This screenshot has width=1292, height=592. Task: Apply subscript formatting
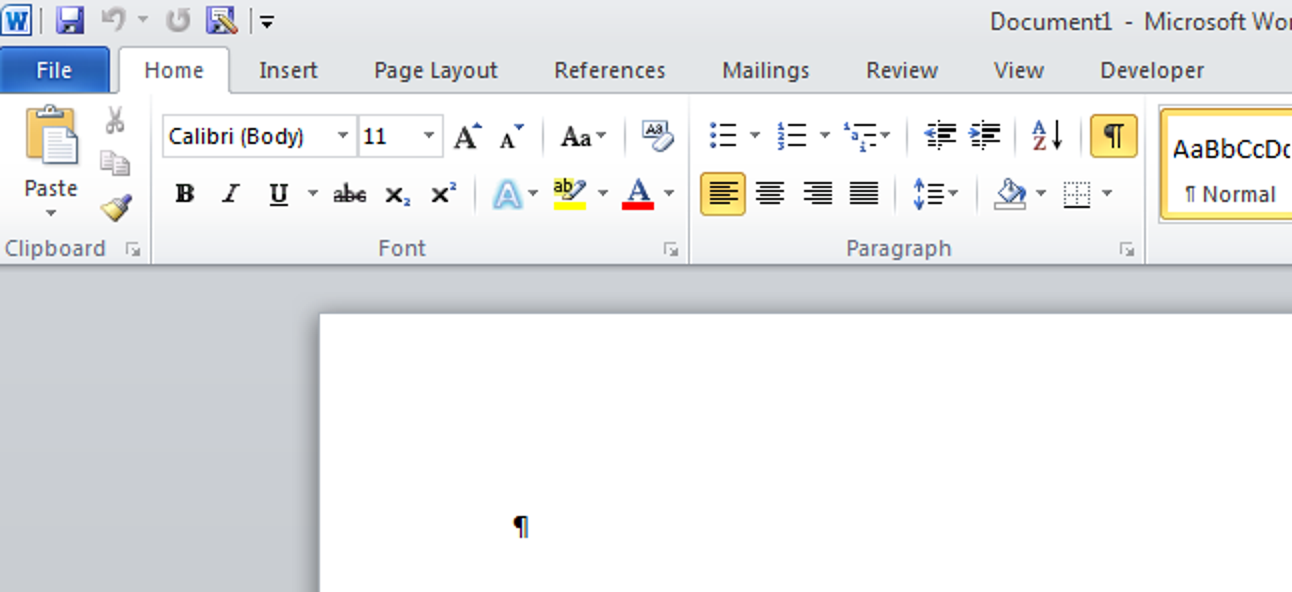[x=397, y=194]
